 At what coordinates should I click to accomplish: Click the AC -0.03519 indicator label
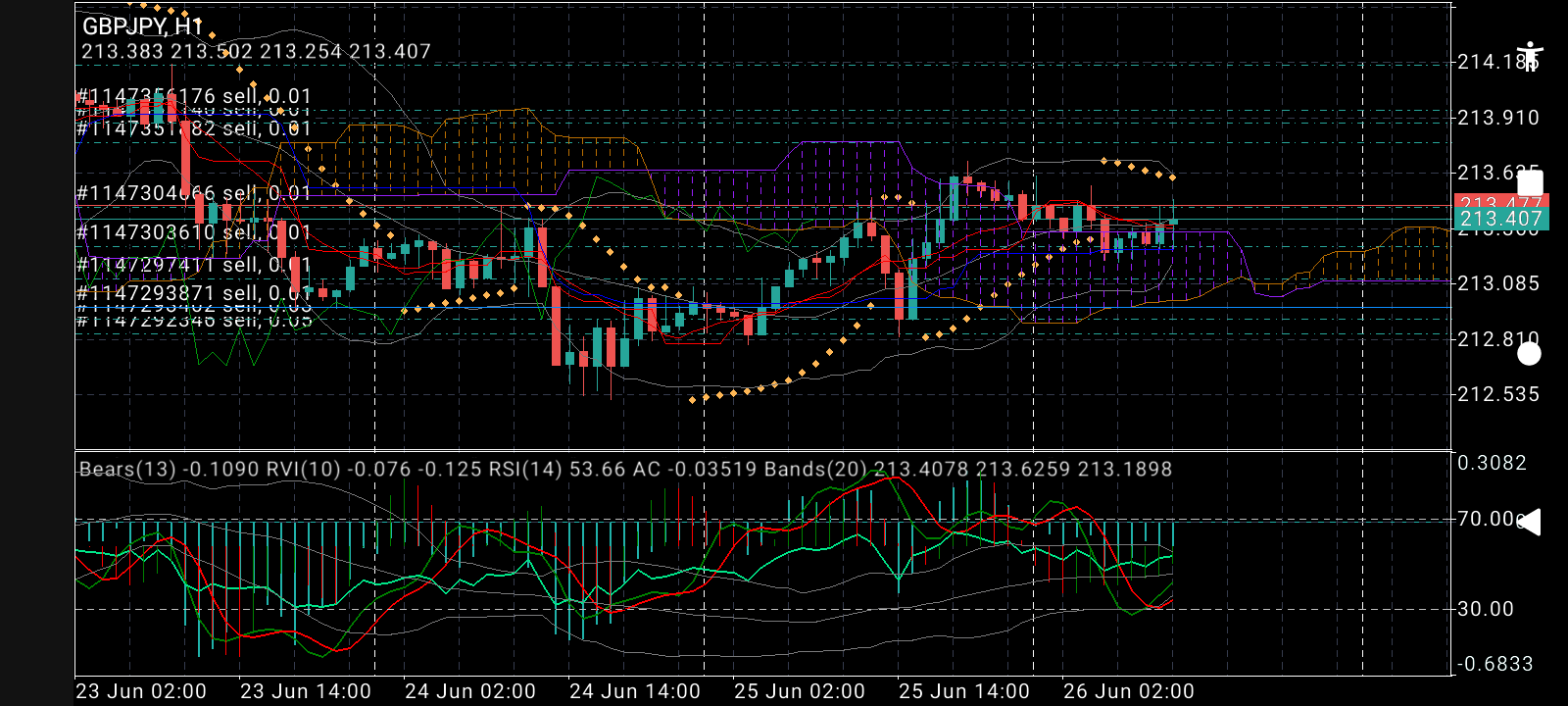point(696,469)
